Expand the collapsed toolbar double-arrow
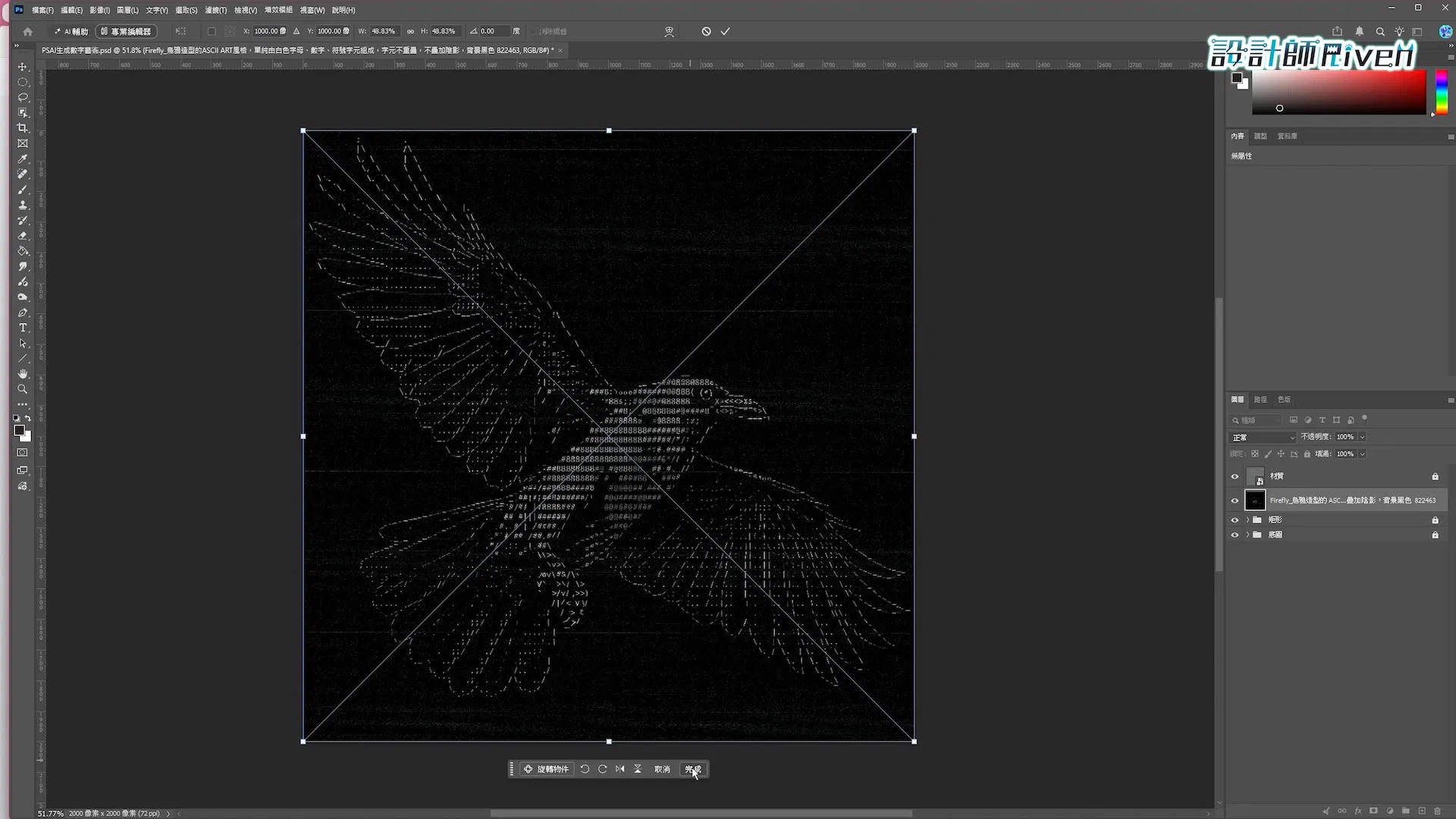 tap(17, 46)
